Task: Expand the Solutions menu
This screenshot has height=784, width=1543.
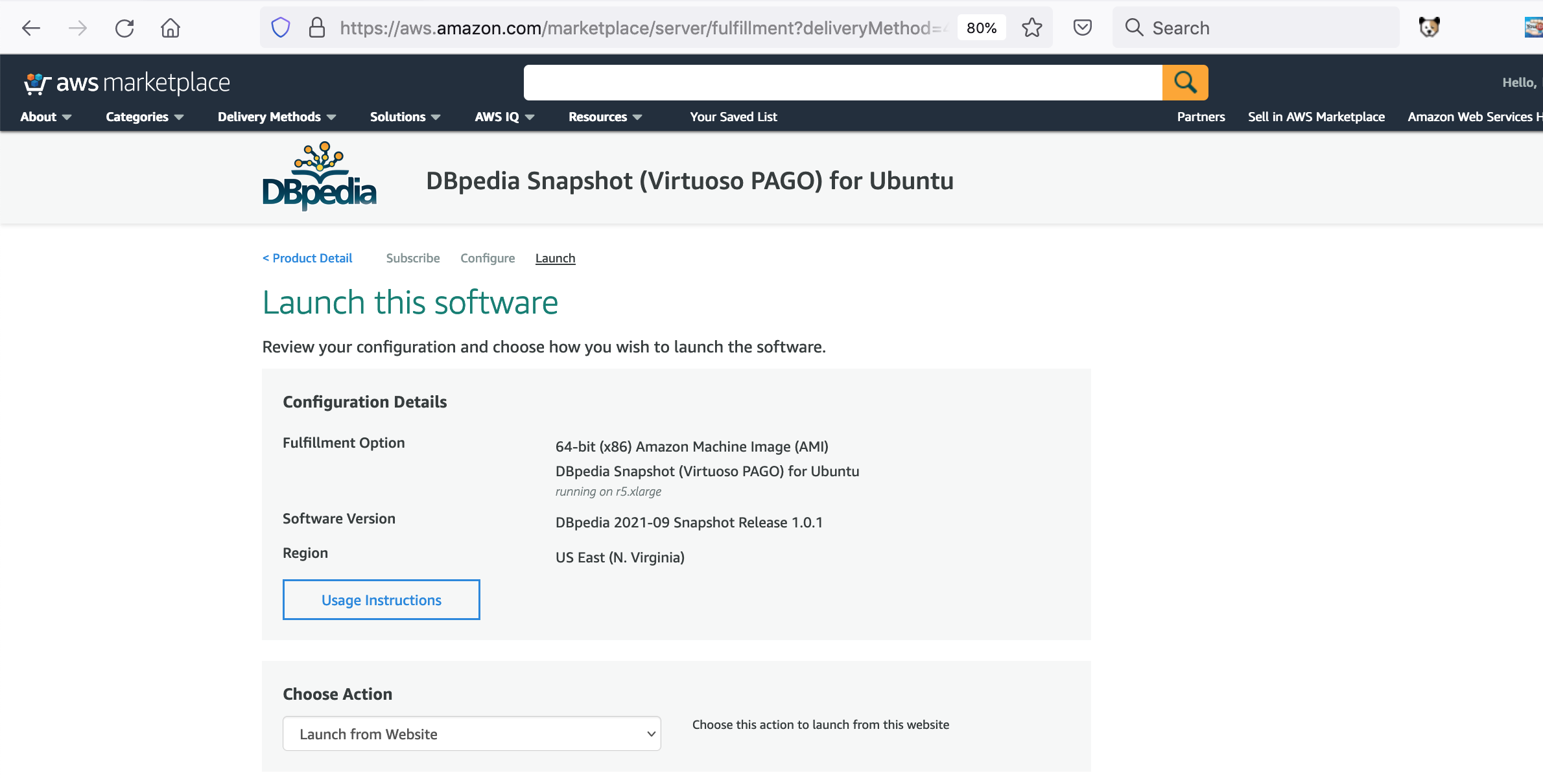Action: [x=405, y=117]
